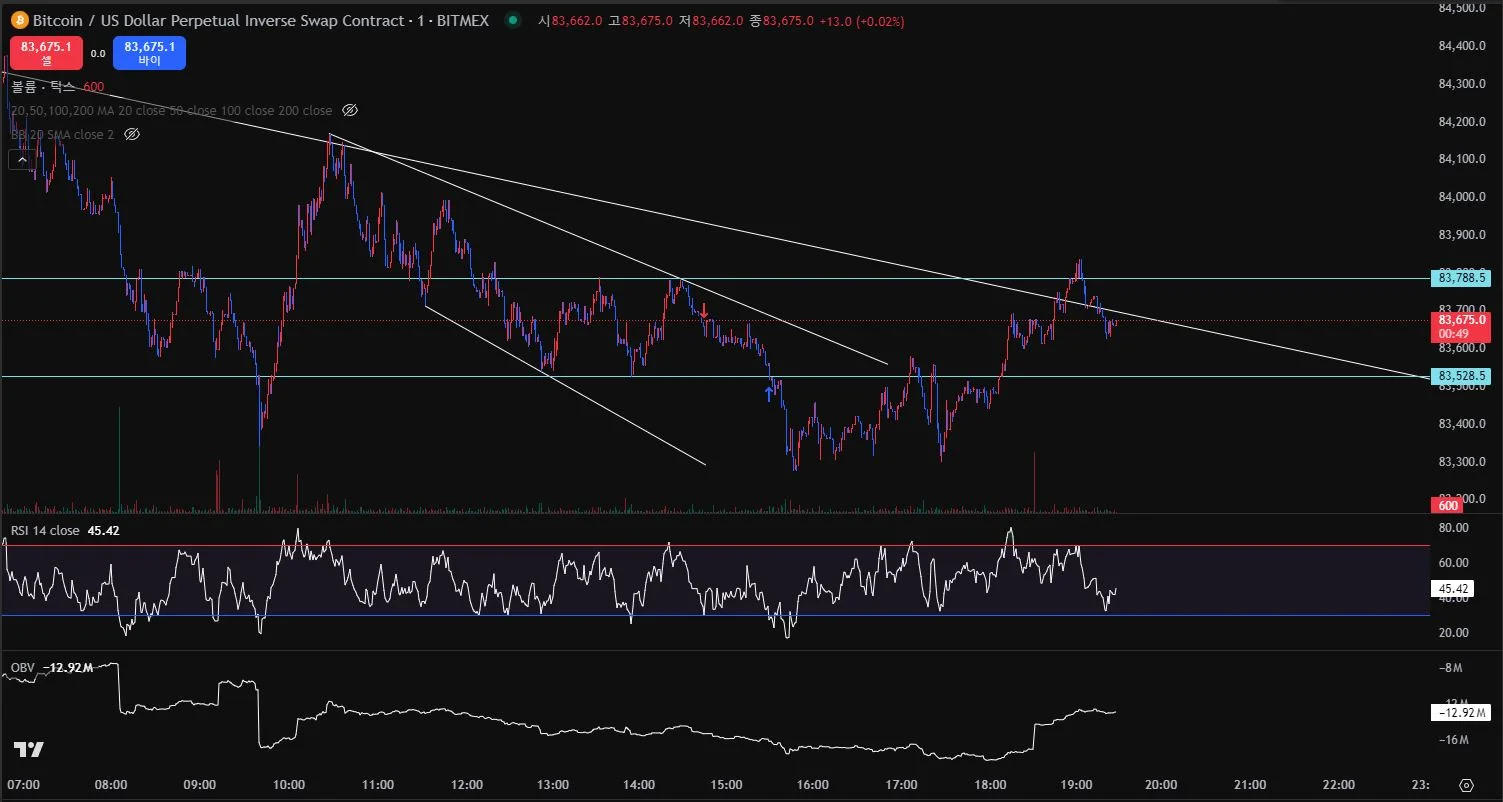
Task: Click the 84,000.0 price axis label
Action: pyautogui.click(x=1462, y=197)
